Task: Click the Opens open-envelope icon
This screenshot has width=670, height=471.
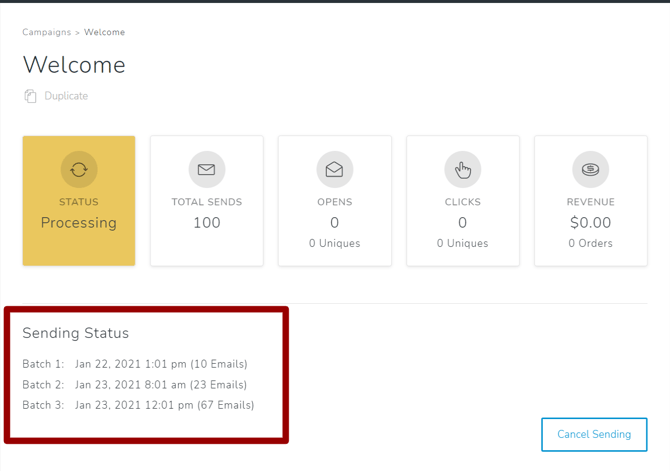Action: pos(335,170)
